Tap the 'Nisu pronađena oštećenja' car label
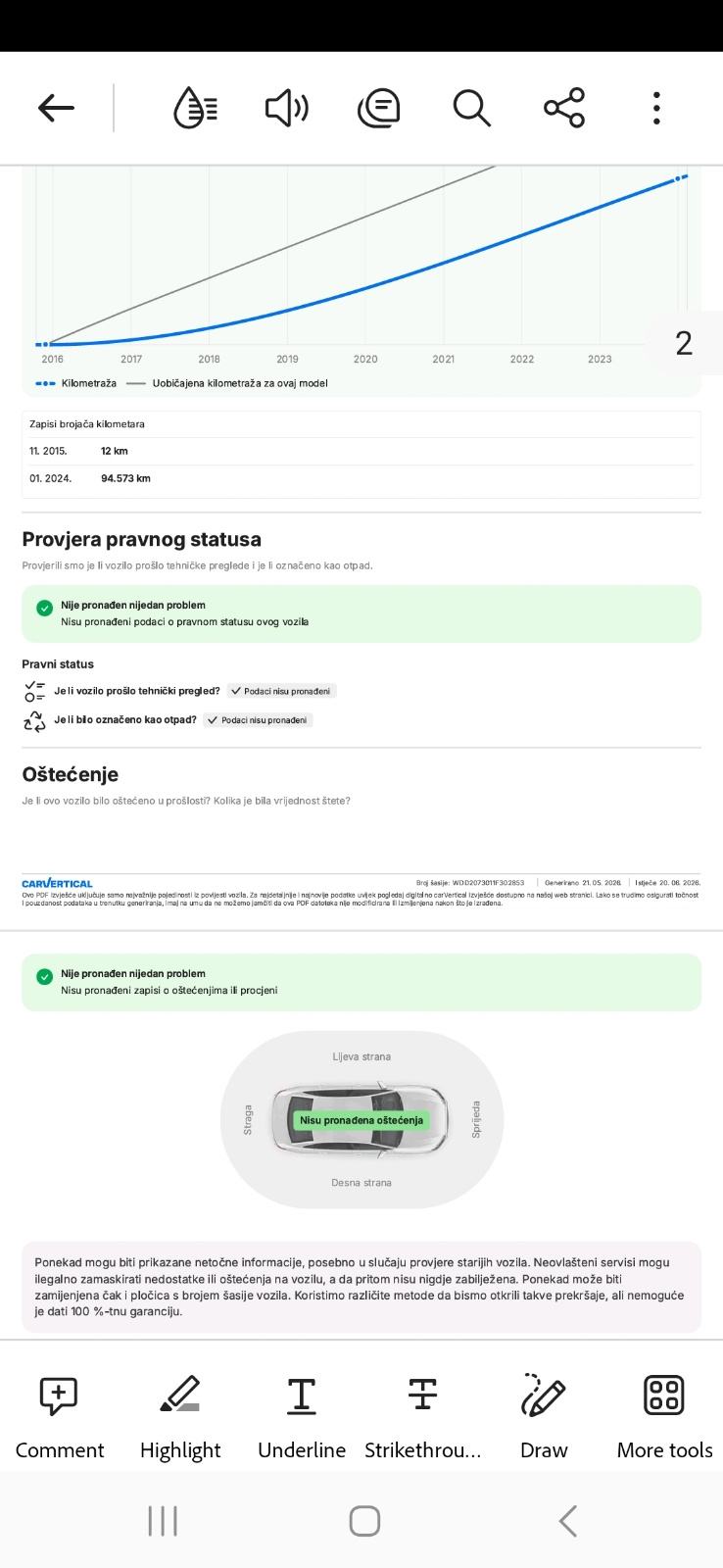 [x=361, y=1120]
